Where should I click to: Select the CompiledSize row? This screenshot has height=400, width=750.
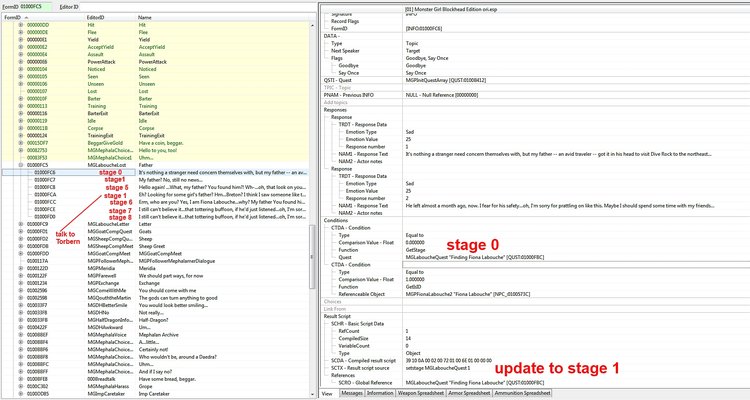pyautogui.click(x=535, y=338)
